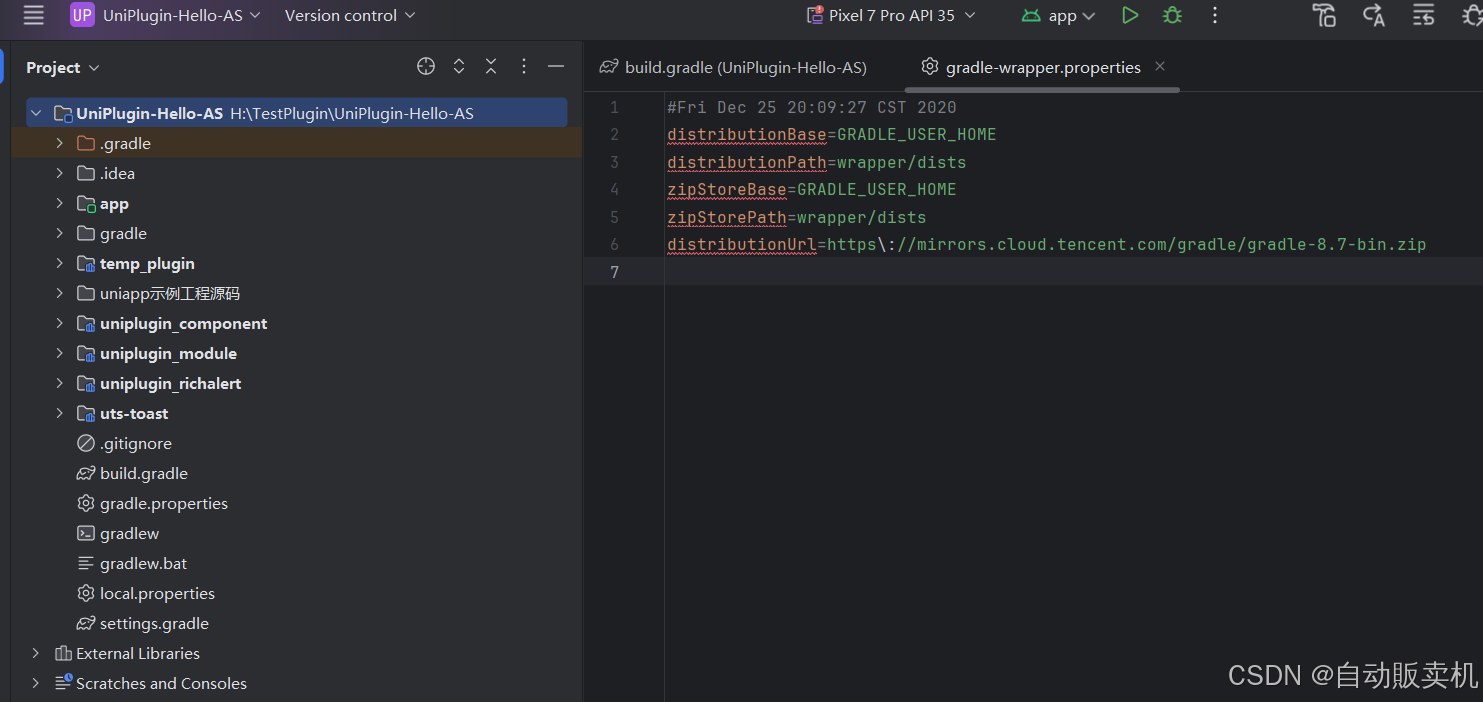Viewport: 1483px width, 702px height.
Task: Expand the uniplugin_module module
Action: (x=60, y=353)
